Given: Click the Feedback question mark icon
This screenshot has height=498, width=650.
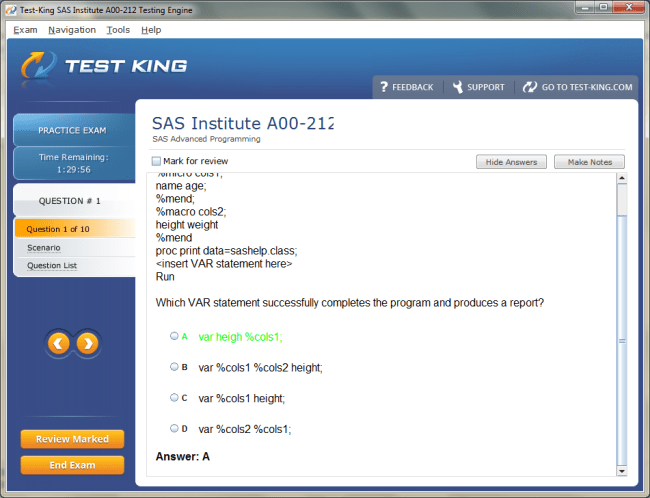Looking at the screenshot, I should [384, 87].
